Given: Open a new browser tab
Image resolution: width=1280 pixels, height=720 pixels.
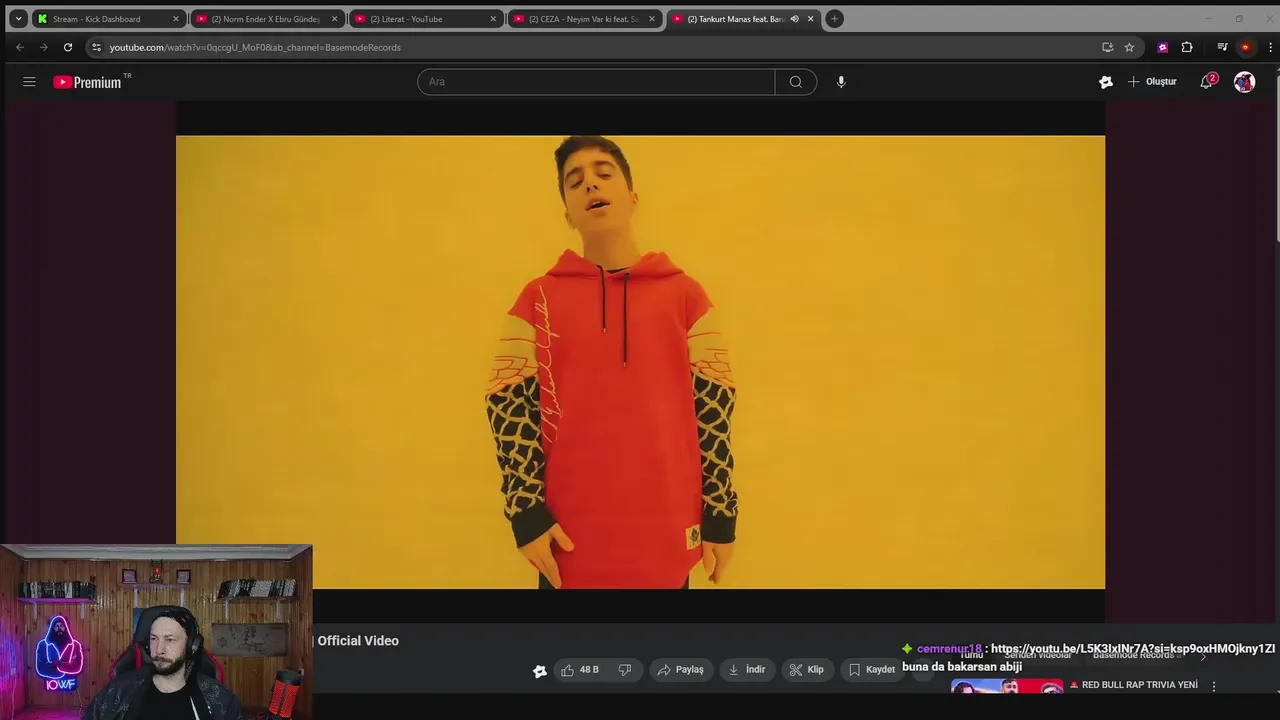Looking at the screenshot, I should 835,19.
